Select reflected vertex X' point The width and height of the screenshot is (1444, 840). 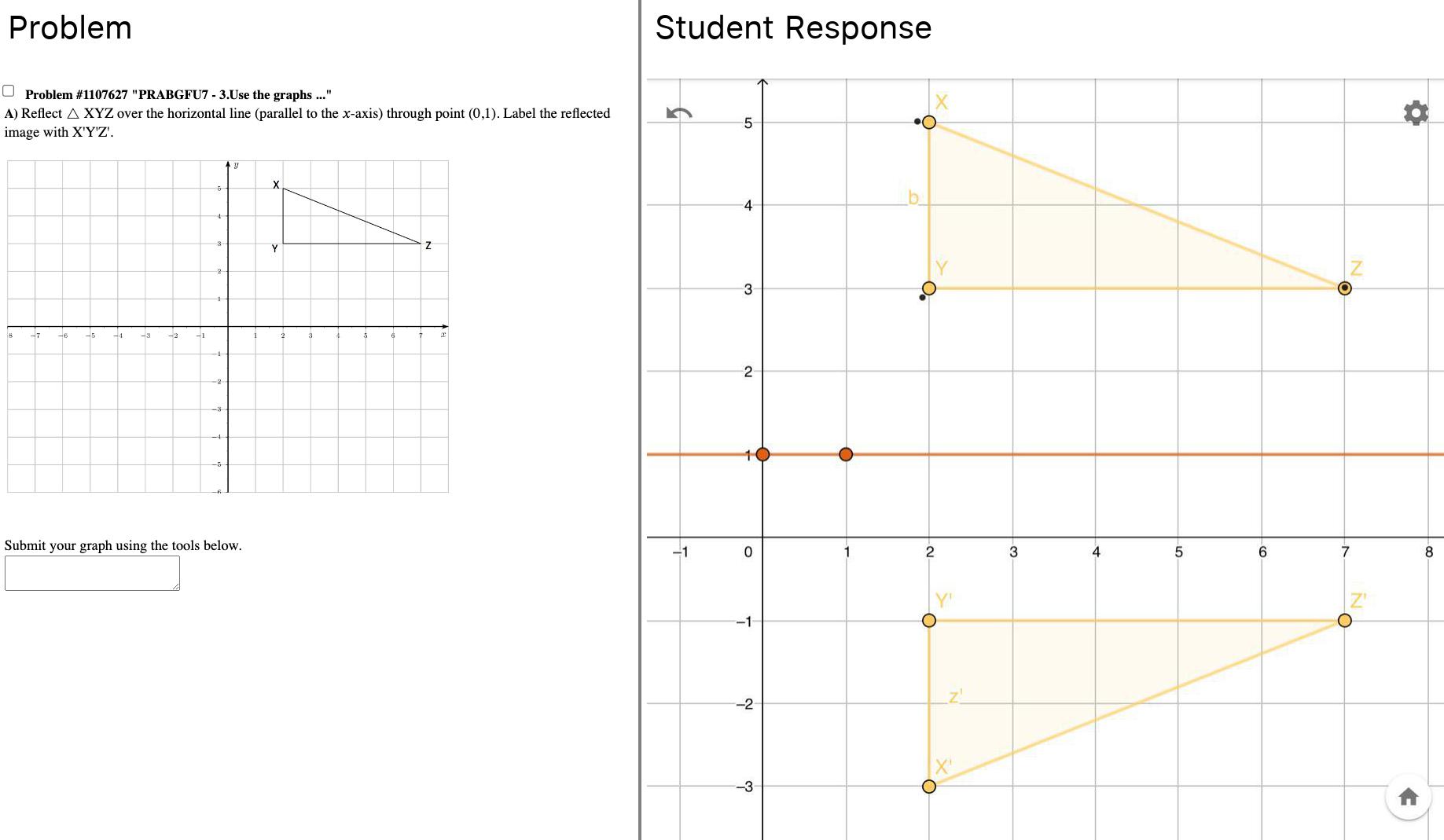point(929,787)
